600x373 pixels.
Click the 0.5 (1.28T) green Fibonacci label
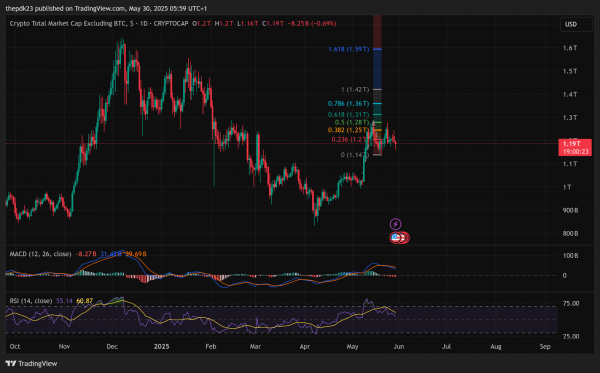coord(352,122)
